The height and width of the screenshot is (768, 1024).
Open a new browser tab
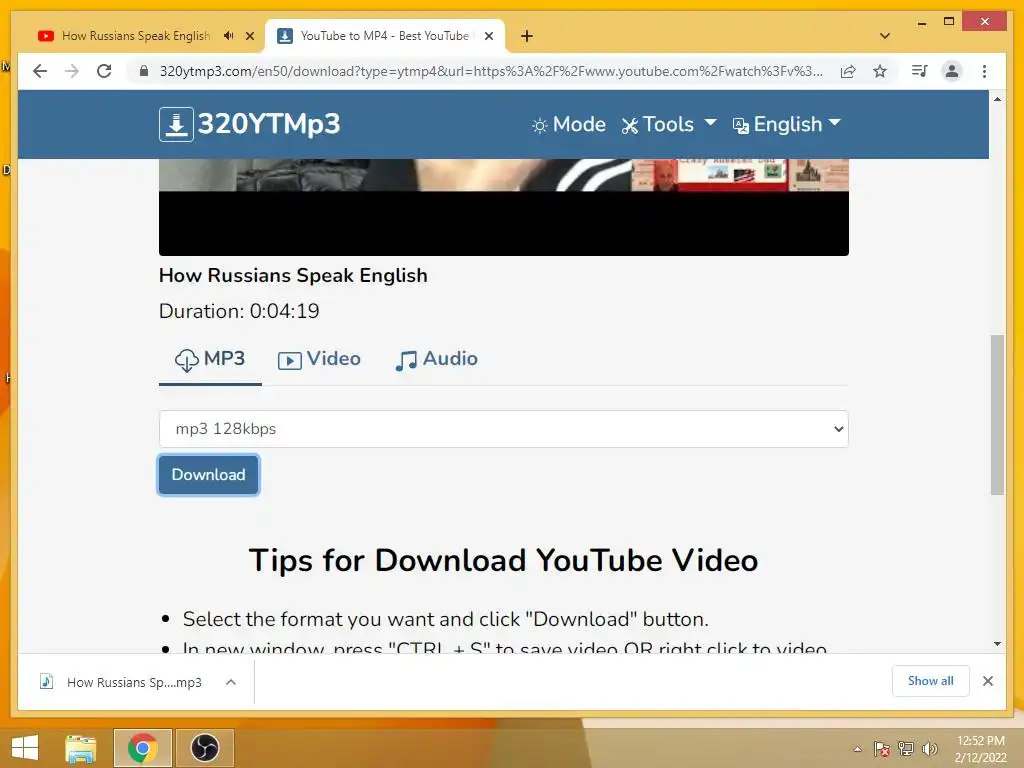(527, 36)
